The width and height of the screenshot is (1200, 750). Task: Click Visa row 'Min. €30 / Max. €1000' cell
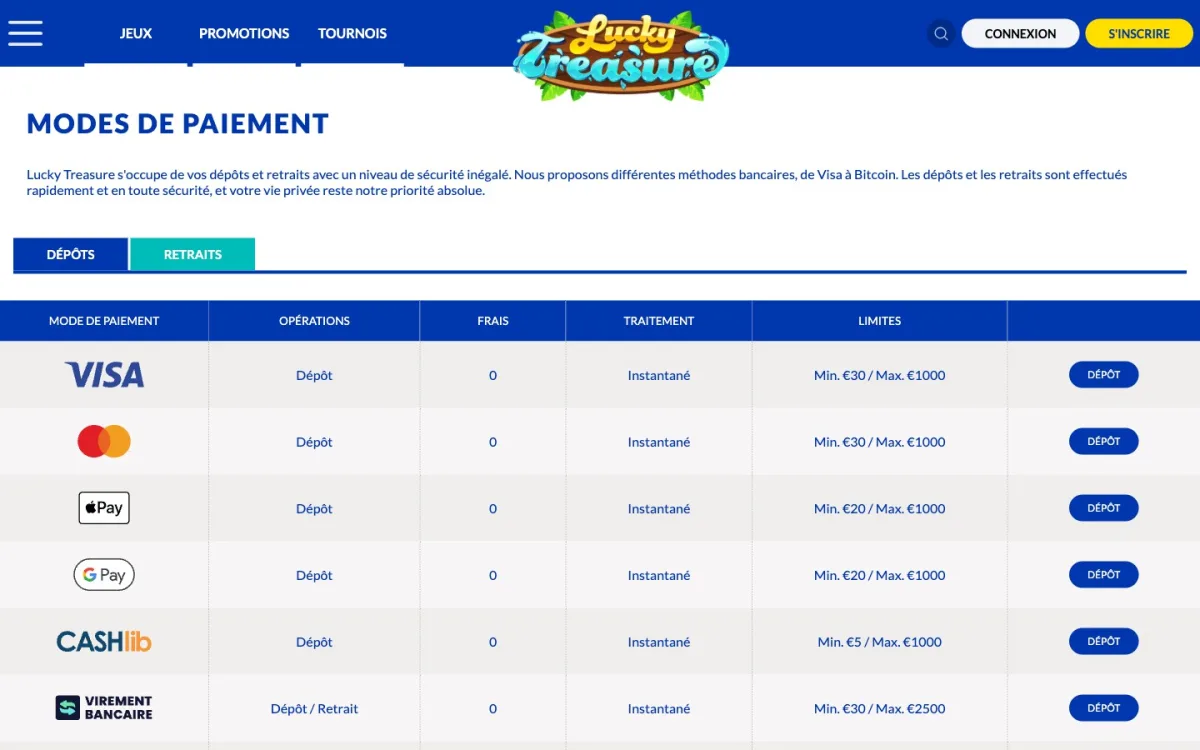click(x=880, y=375)
